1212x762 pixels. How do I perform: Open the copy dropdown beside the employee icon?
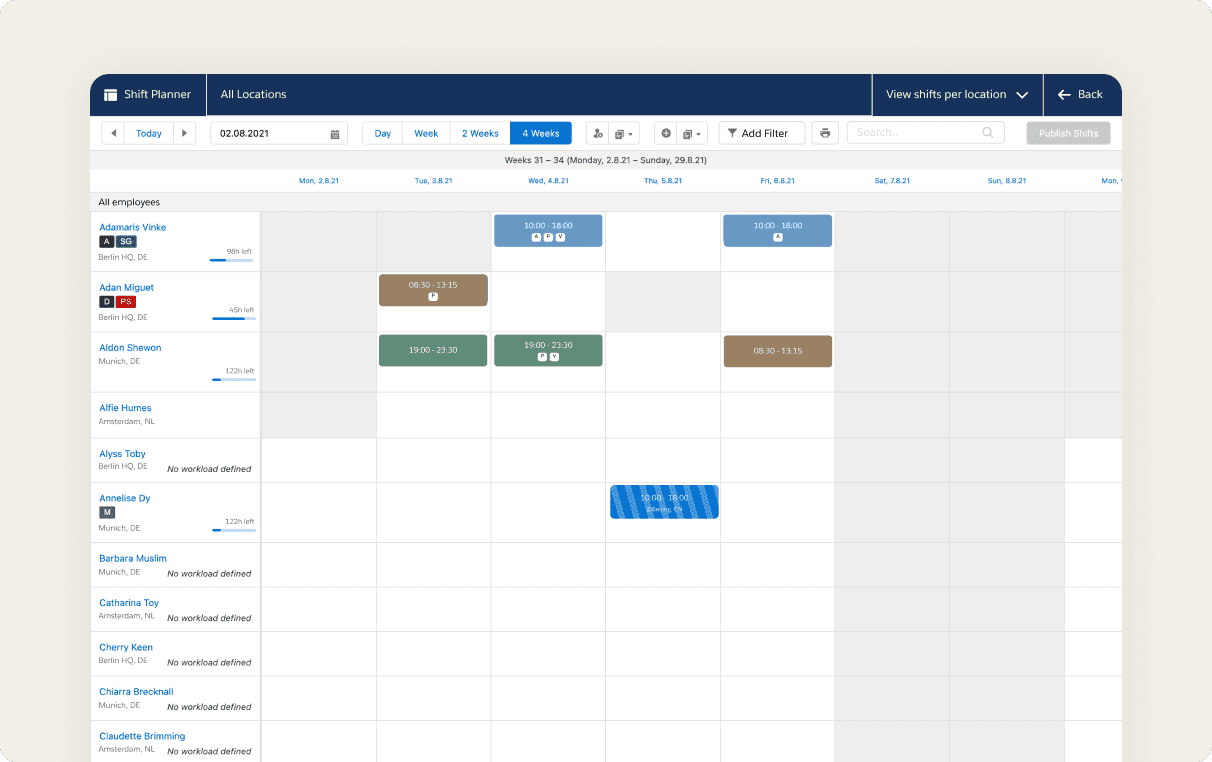(622, 133)
